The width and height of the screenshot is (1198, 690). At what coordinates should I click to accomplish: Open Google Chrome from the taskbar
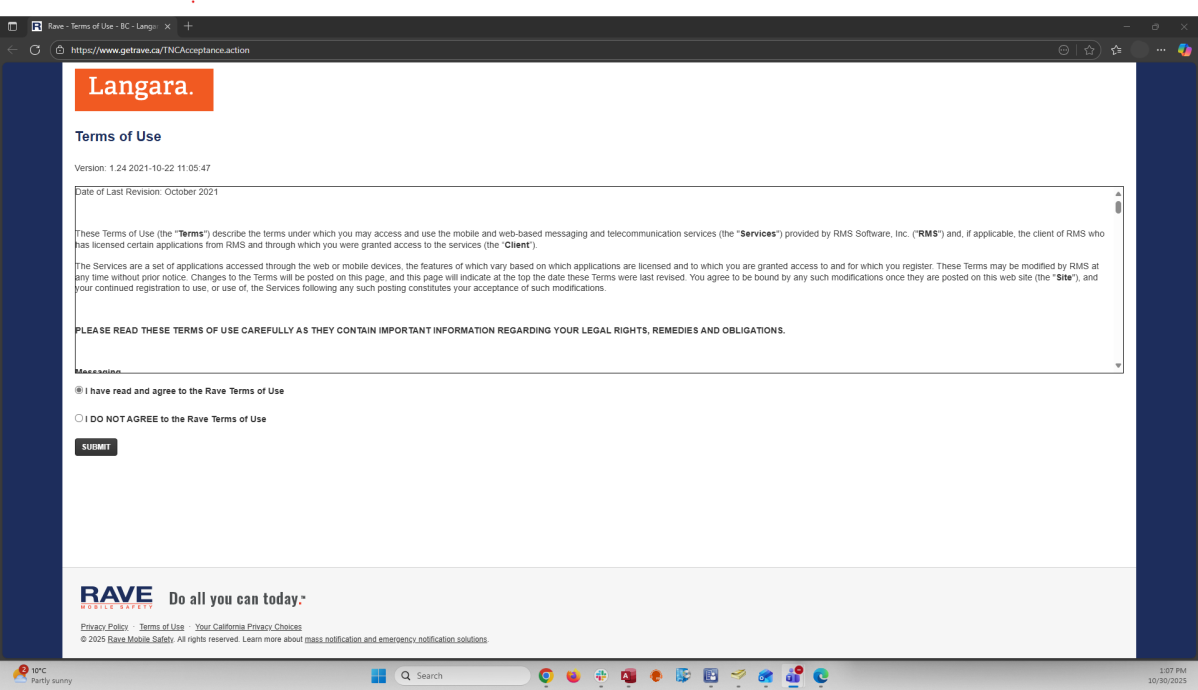(x=546, y=676)
